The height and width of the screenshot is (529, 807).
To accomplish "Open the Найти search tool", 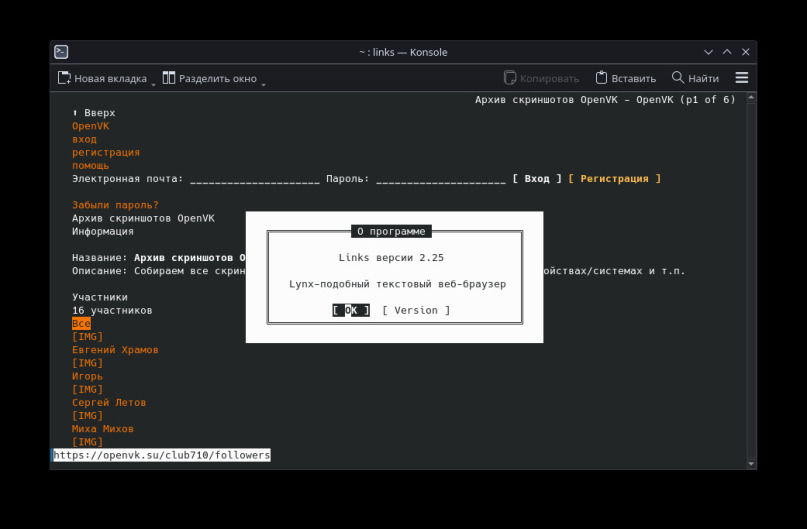I will (x=695, y=78).
